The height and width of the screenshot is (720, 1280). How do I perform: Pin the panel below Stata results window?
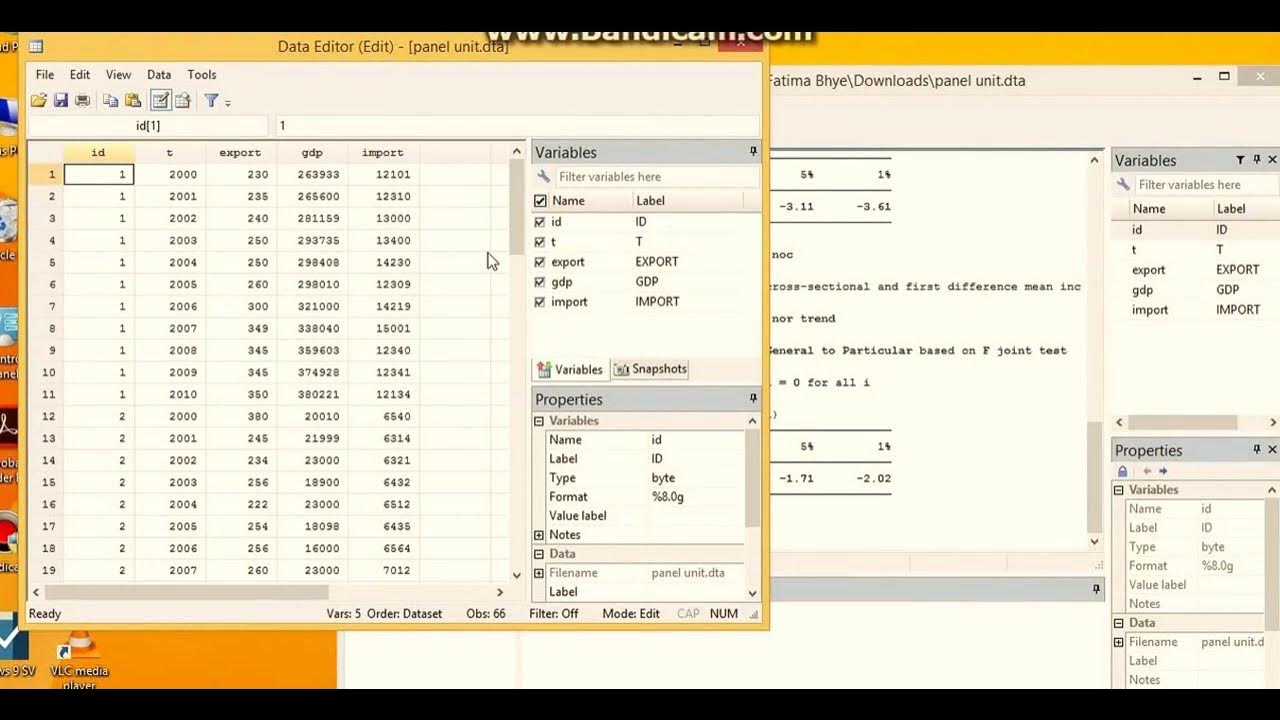tap(1096, 590)
